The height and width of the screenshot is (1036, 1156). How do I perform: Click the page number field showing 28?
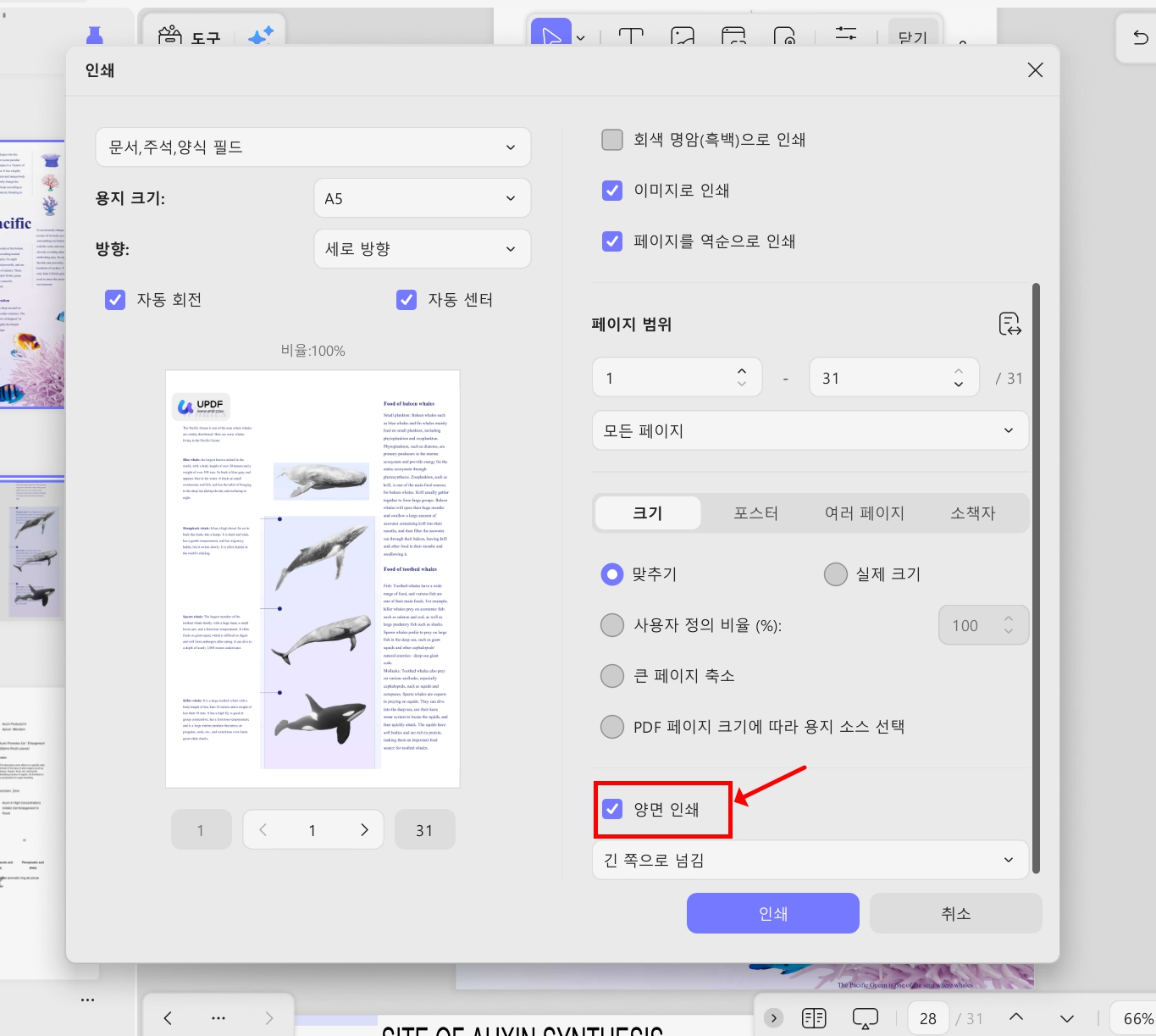click(927, 1017)
